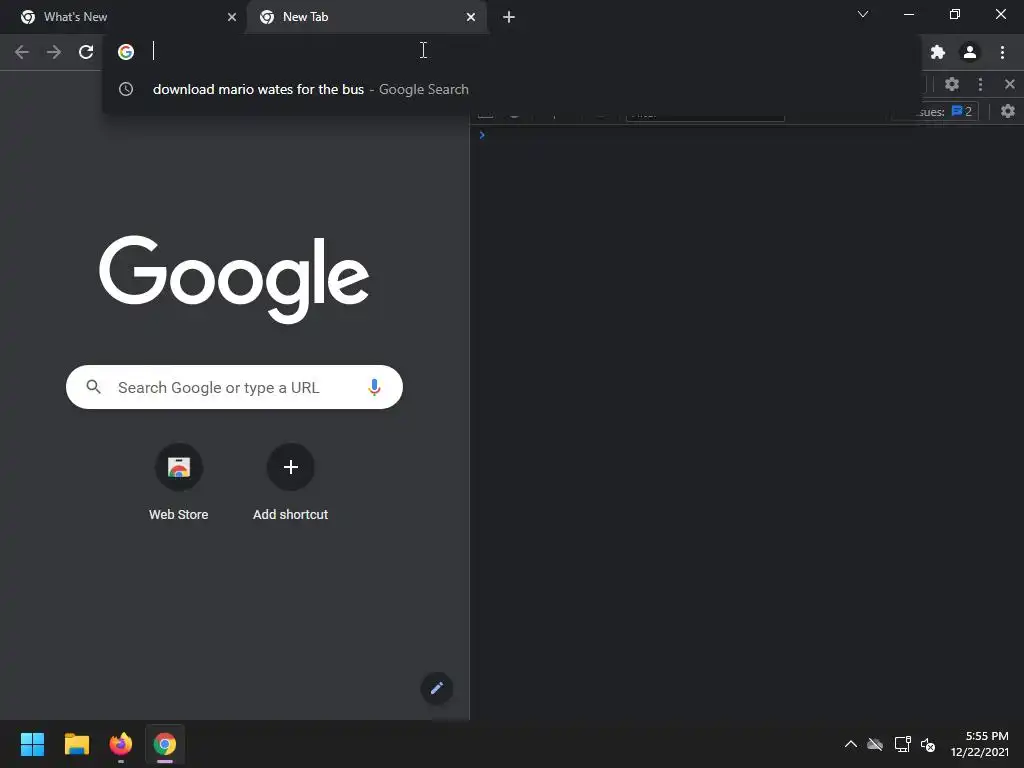Click the Google icon in address bar

(126, 52)
